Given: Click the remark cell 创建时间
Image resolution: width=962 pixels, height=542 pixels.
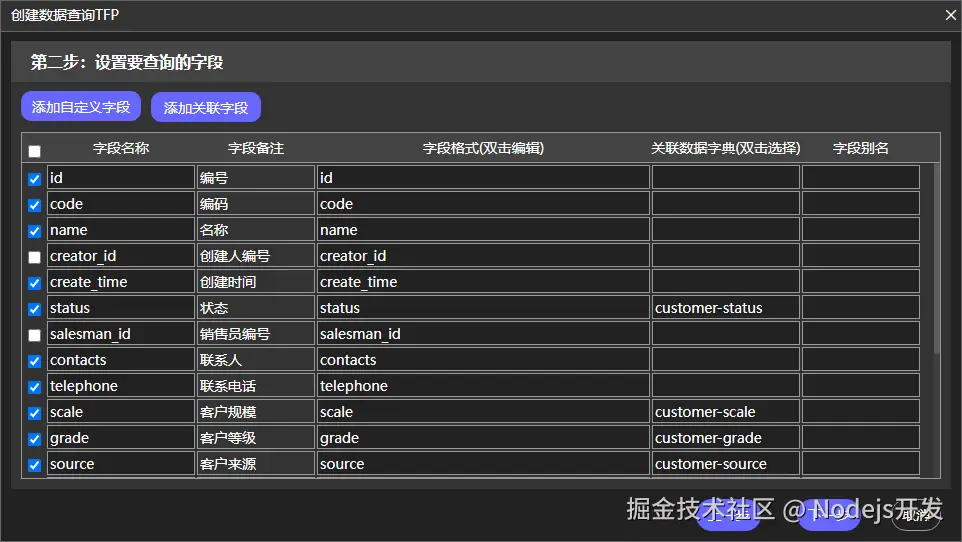Looking at the screenshot, I should coord(256,282).
